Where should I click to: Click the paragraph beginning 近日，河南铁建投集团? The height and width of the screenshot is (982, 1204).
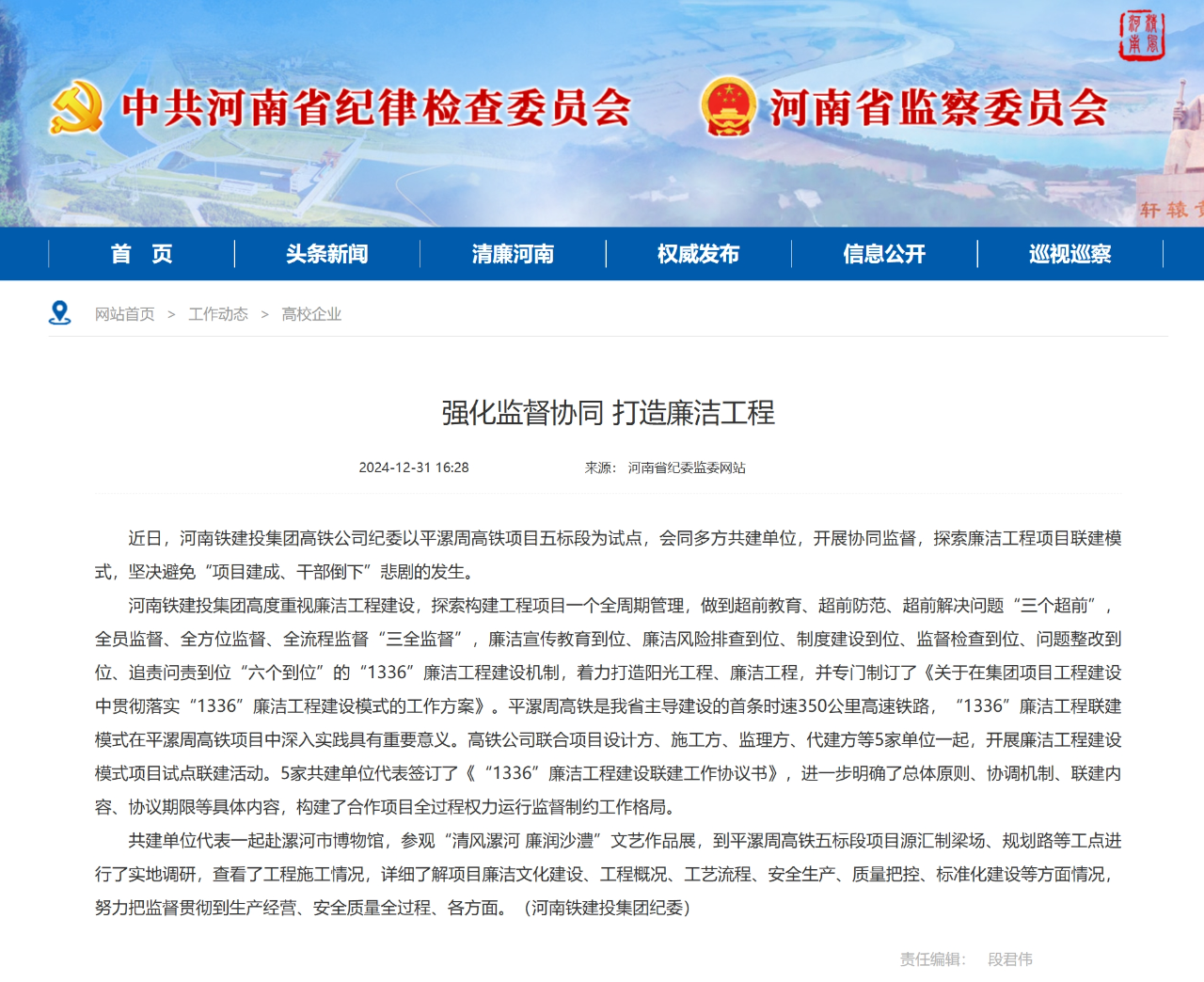click(x=609, y=555)
